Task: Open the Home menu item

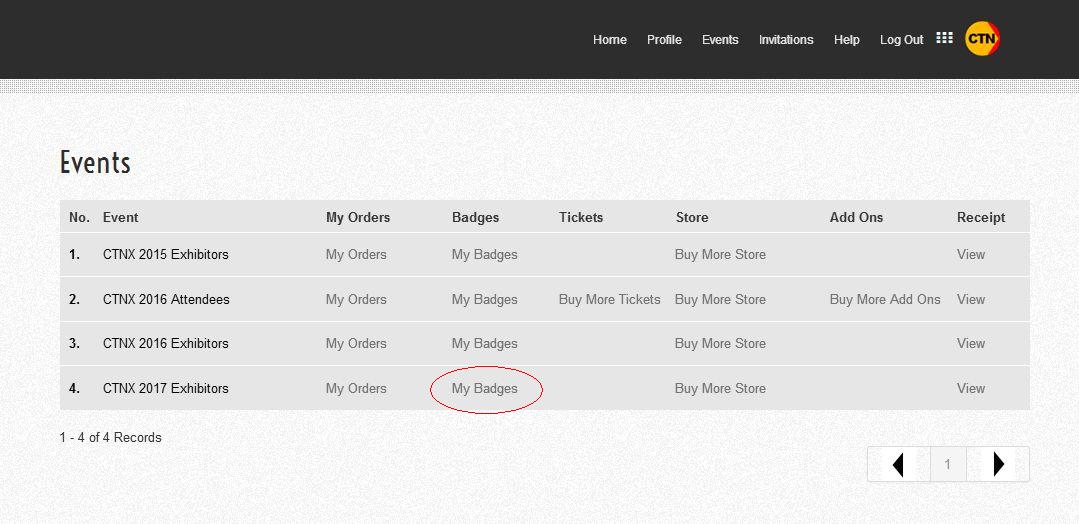Action: pyautogui.click(x=609, y=40)
